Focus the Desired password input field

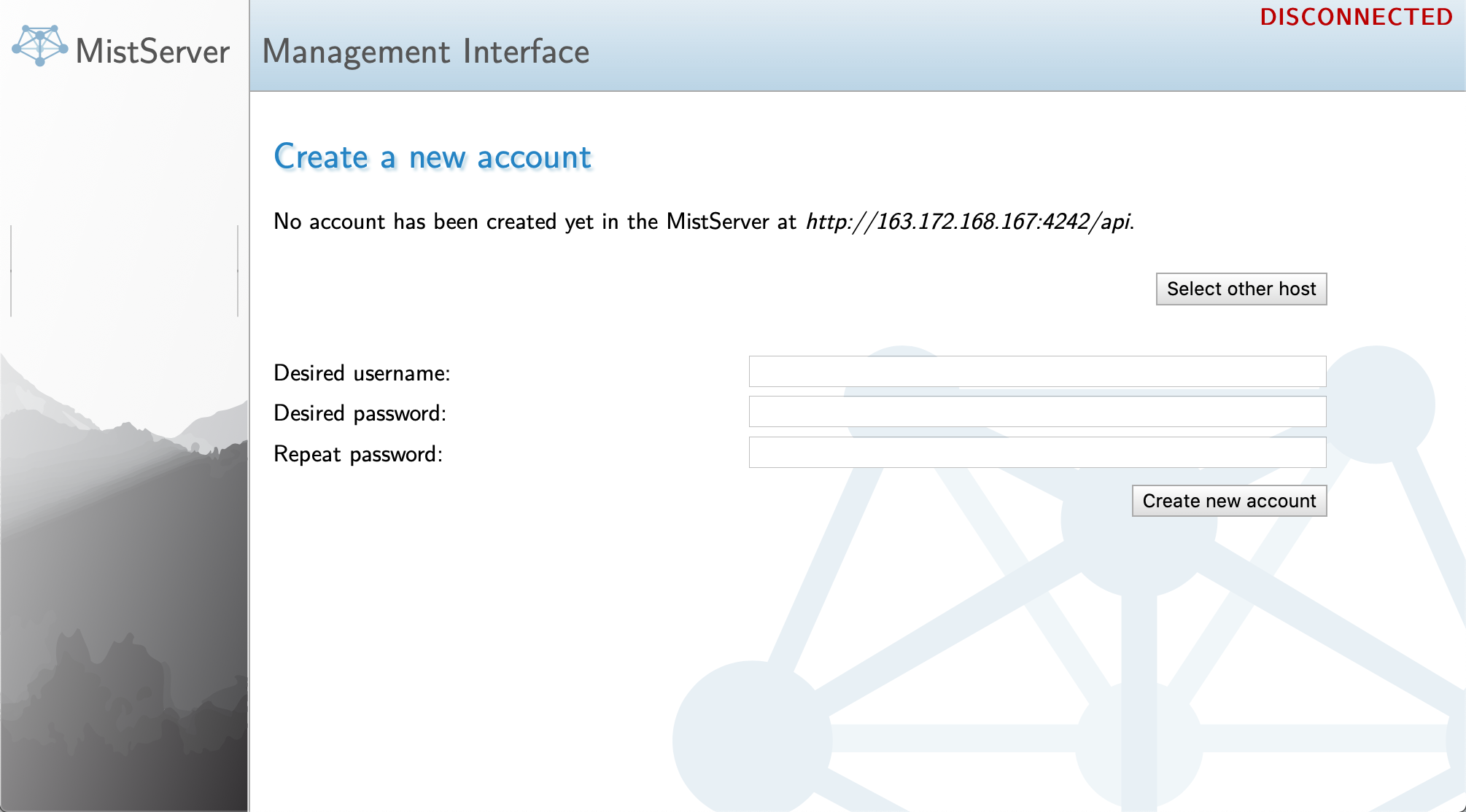point(1036,412)
